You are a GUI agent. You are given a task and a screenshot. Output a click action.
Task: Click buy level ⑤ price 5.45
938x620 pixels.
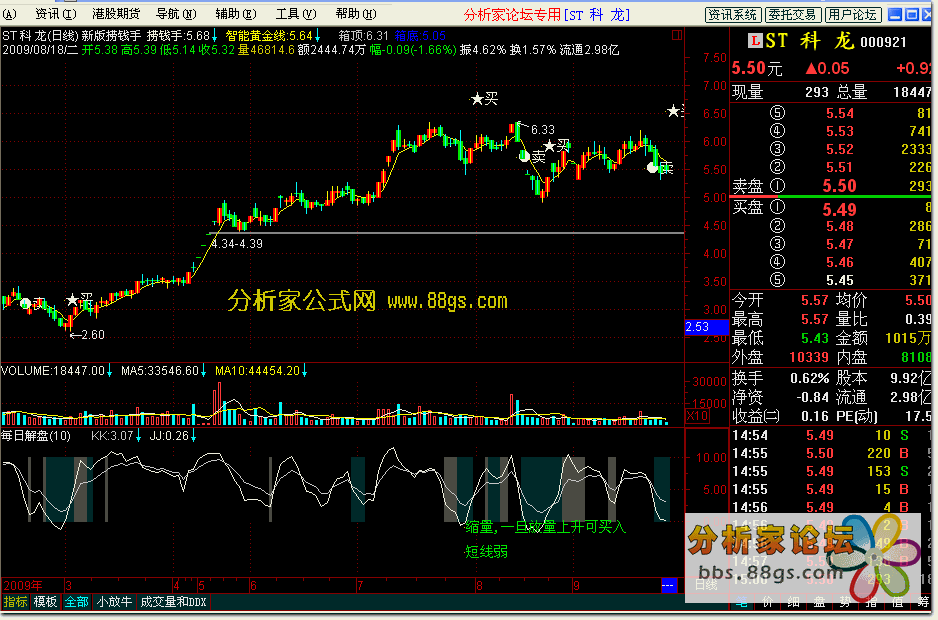pyautogui.click(x=840, y=281)
